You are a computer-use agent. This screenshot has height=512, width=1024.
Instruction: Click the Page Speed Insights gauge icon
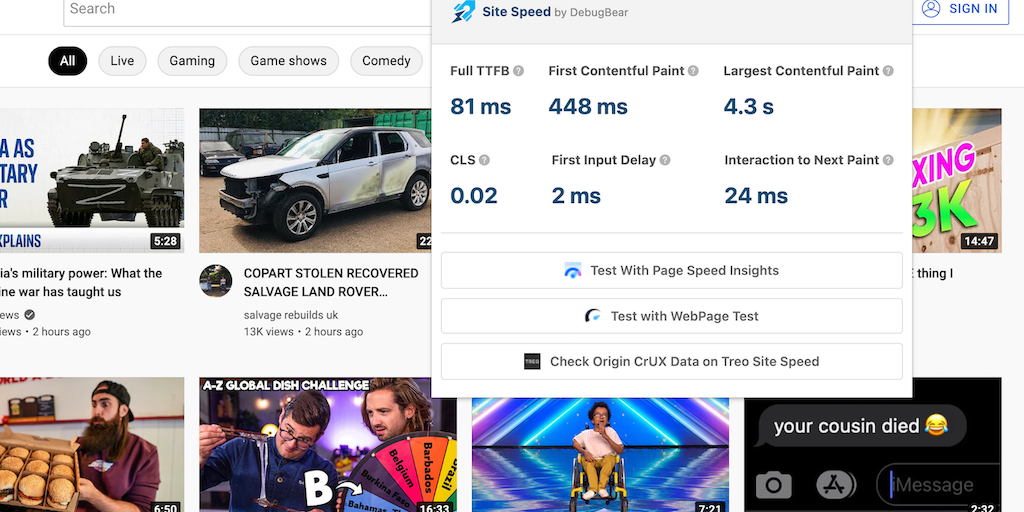point(573,270)
